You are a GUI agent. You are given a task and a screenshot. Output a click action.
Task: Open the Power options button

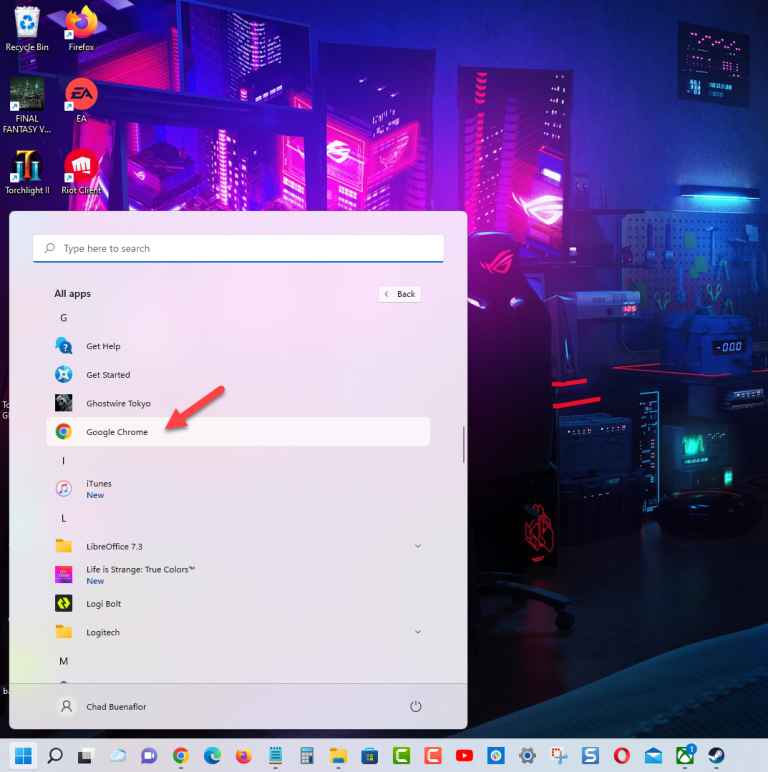416,707
